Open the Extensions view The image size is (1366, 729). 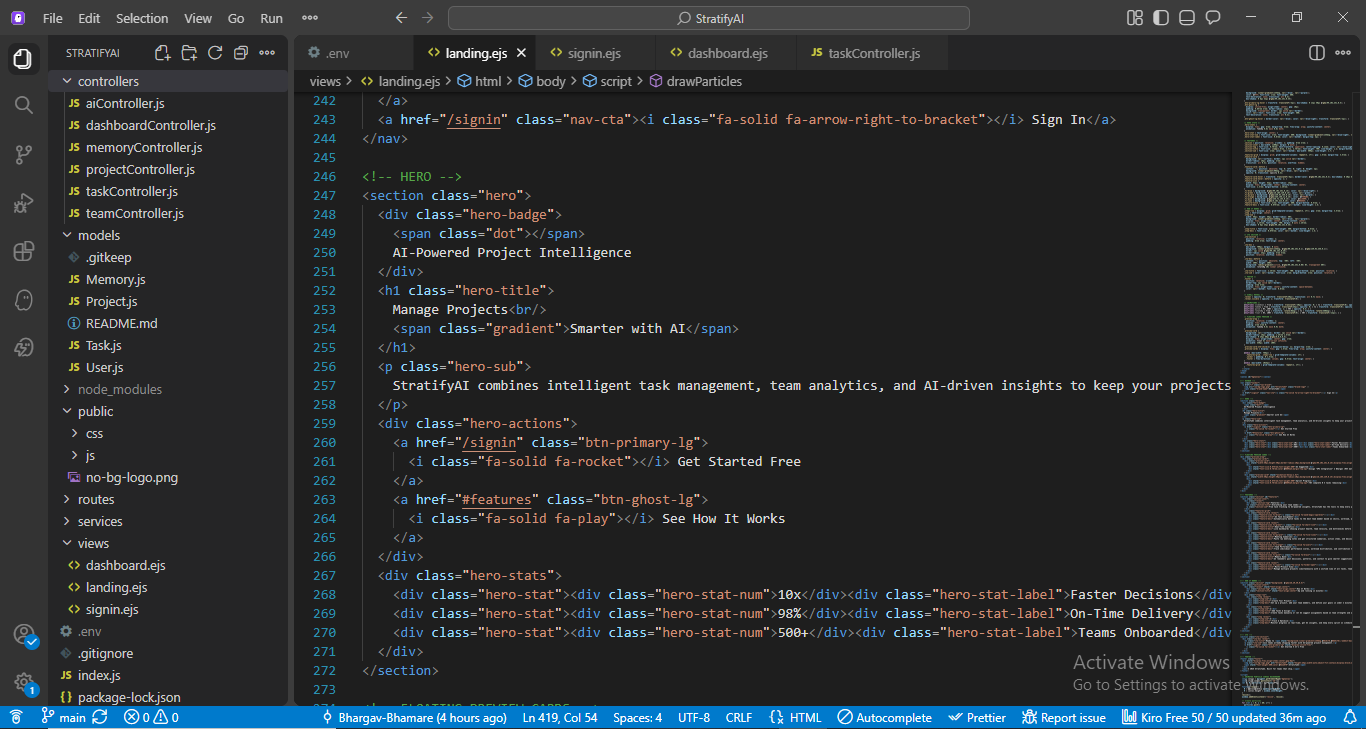point(22,251)
